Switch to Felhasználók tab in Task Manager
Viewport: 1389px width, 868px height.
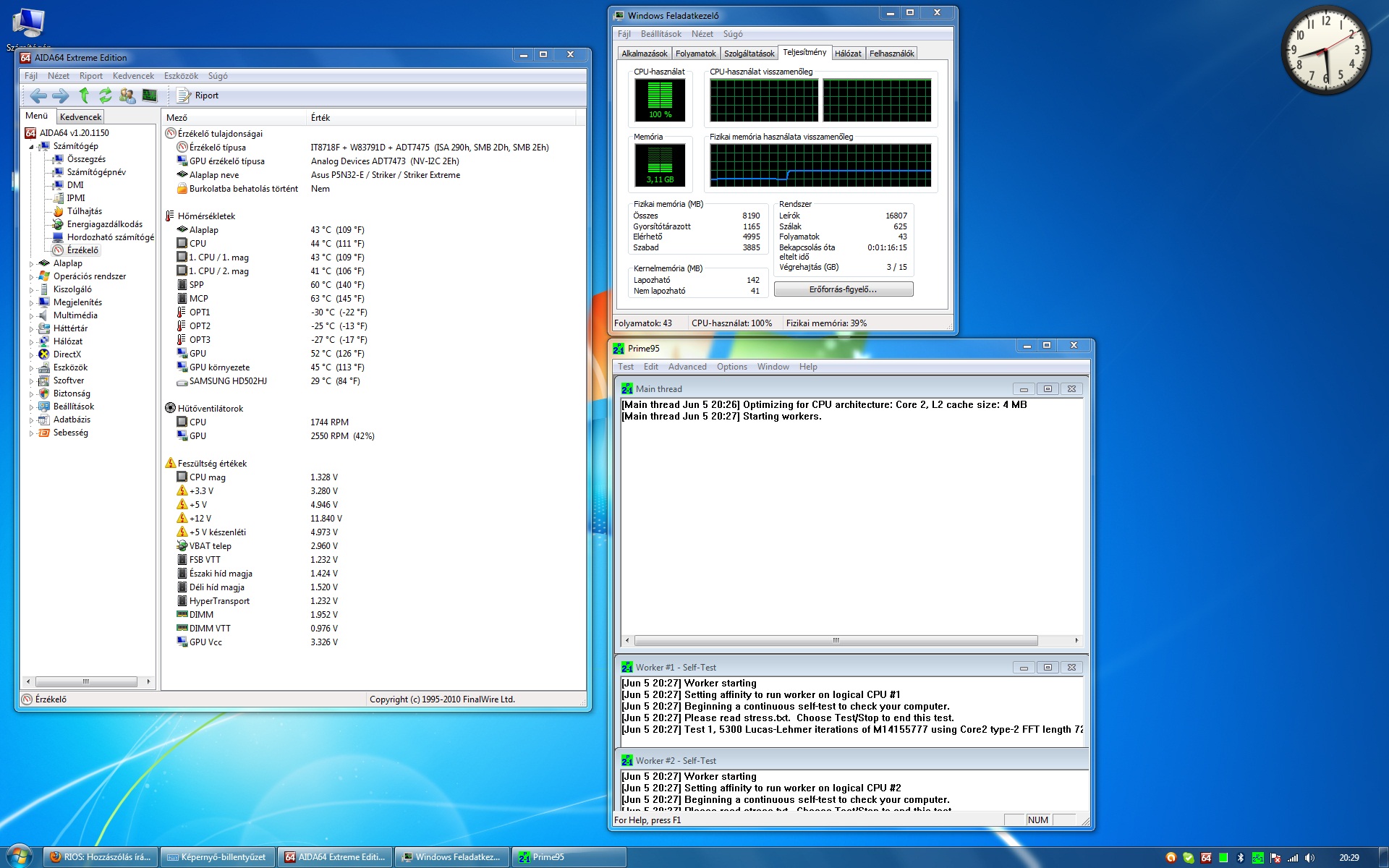pyautogui.click(x=891, y=54)
